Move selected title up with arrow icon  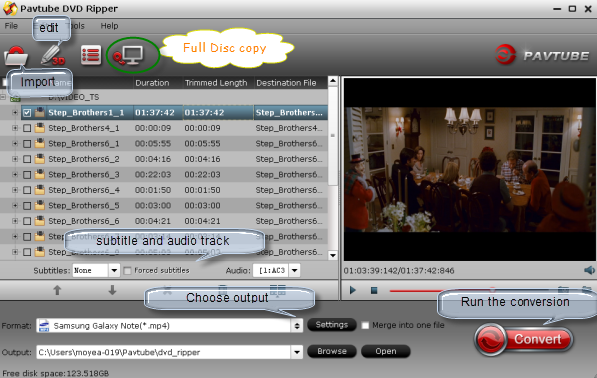click(x=57, y=290)
